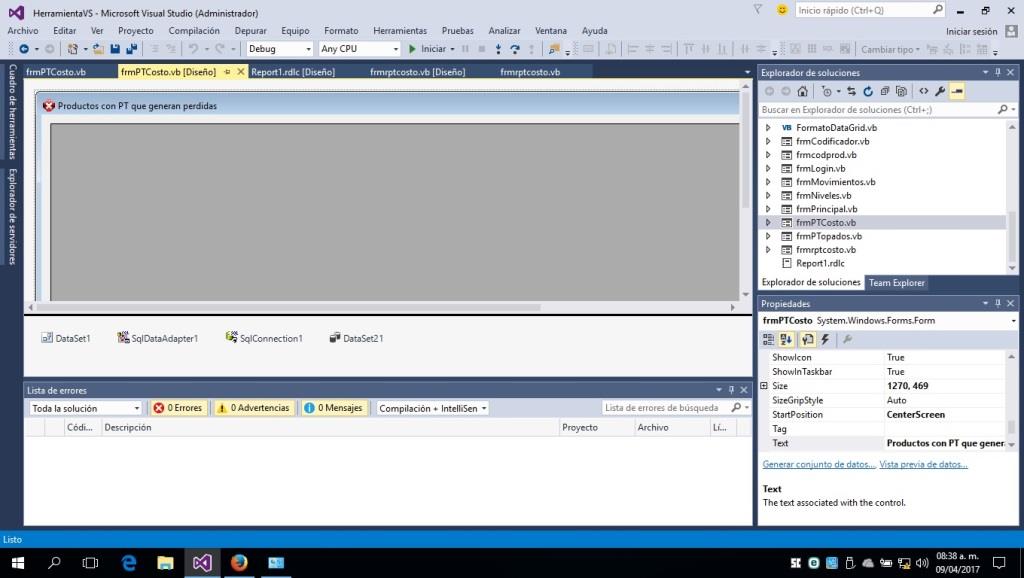Viewport: 1024px width, 578px height.
Task: Open Firefox from the Windows taskbar
Action: click(x=239, y=562)
